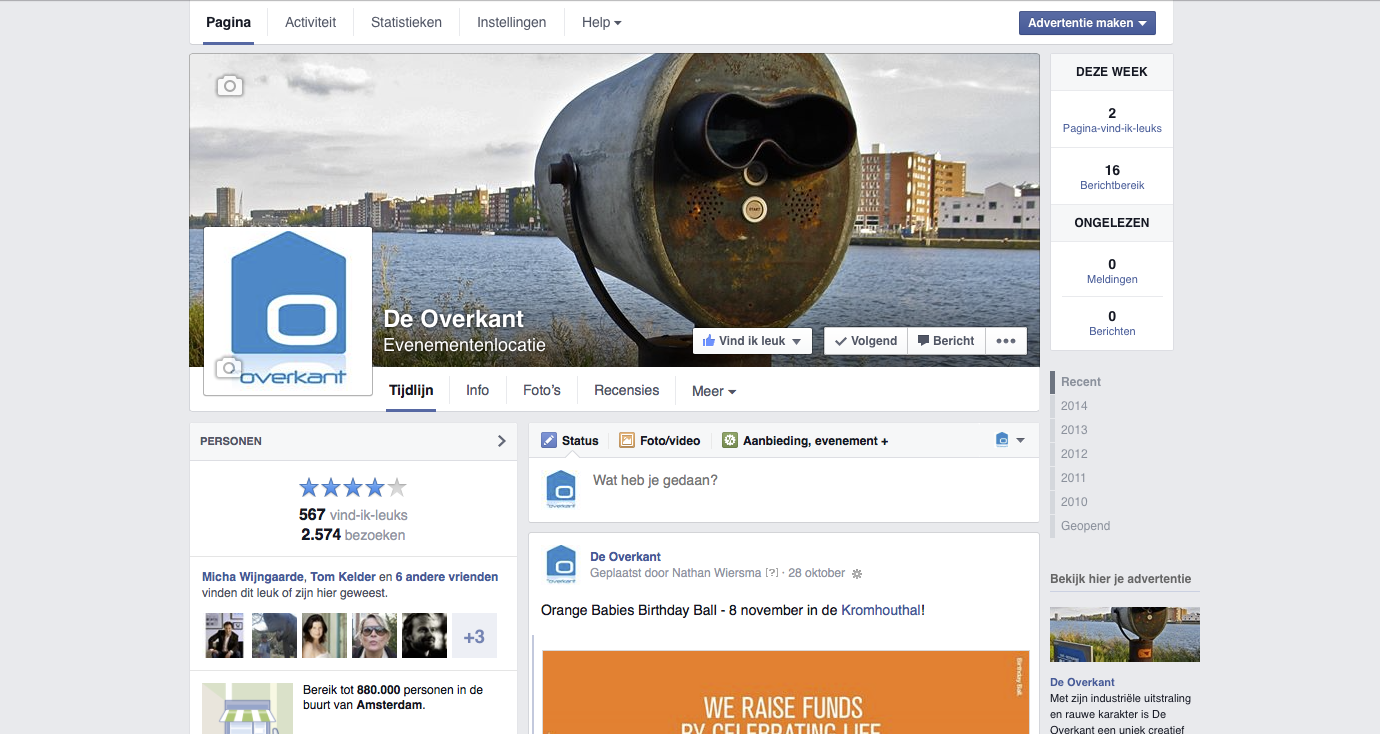
Task: Toggle the Volgend following button
Action: [x=866, y=341]
